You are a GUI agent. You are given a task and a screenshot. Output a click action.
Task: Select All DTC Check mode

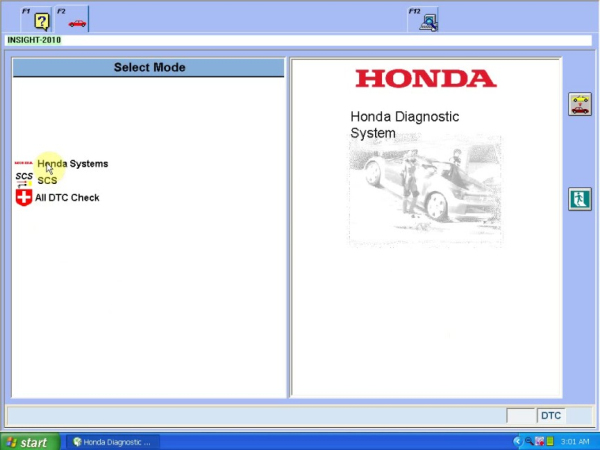tap(67, 197)
